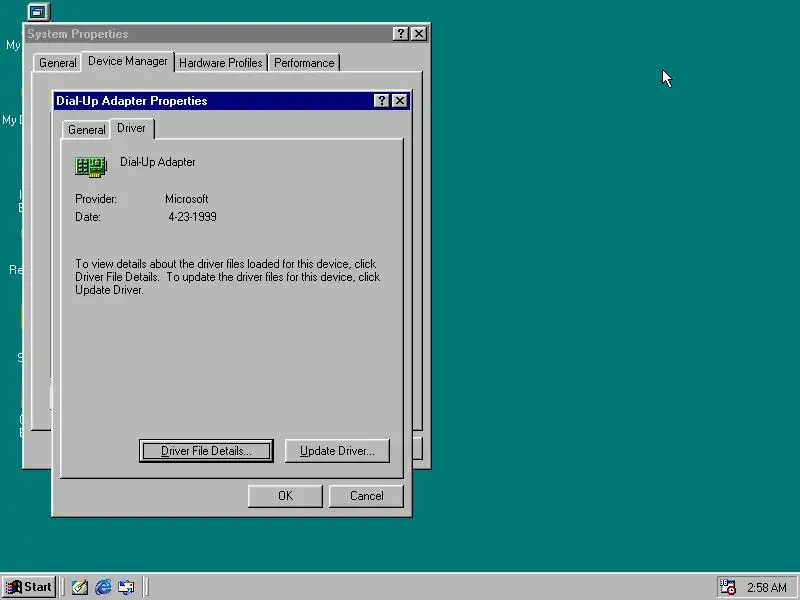The height and width of the screenshot is (600, 800).
Task: Click the driver date 4-23-1999
Action: [192, 217]
